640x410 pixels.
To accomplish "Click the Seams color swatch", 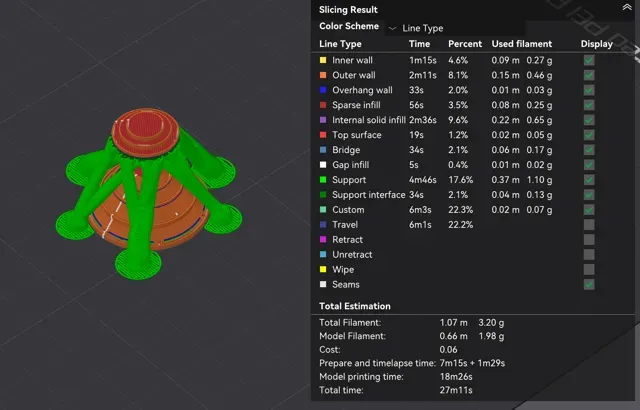I will tap(323, 285).
